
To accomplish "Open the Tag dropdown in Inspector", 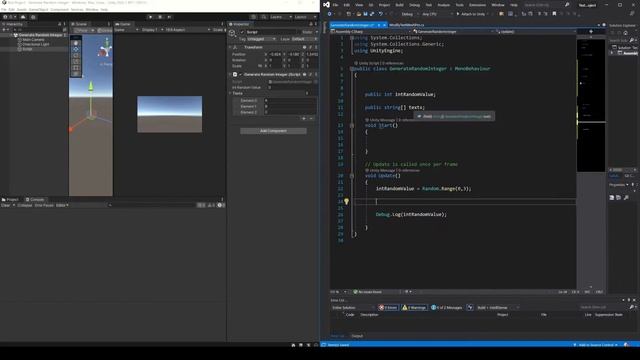I will click(x=261, y=39).
